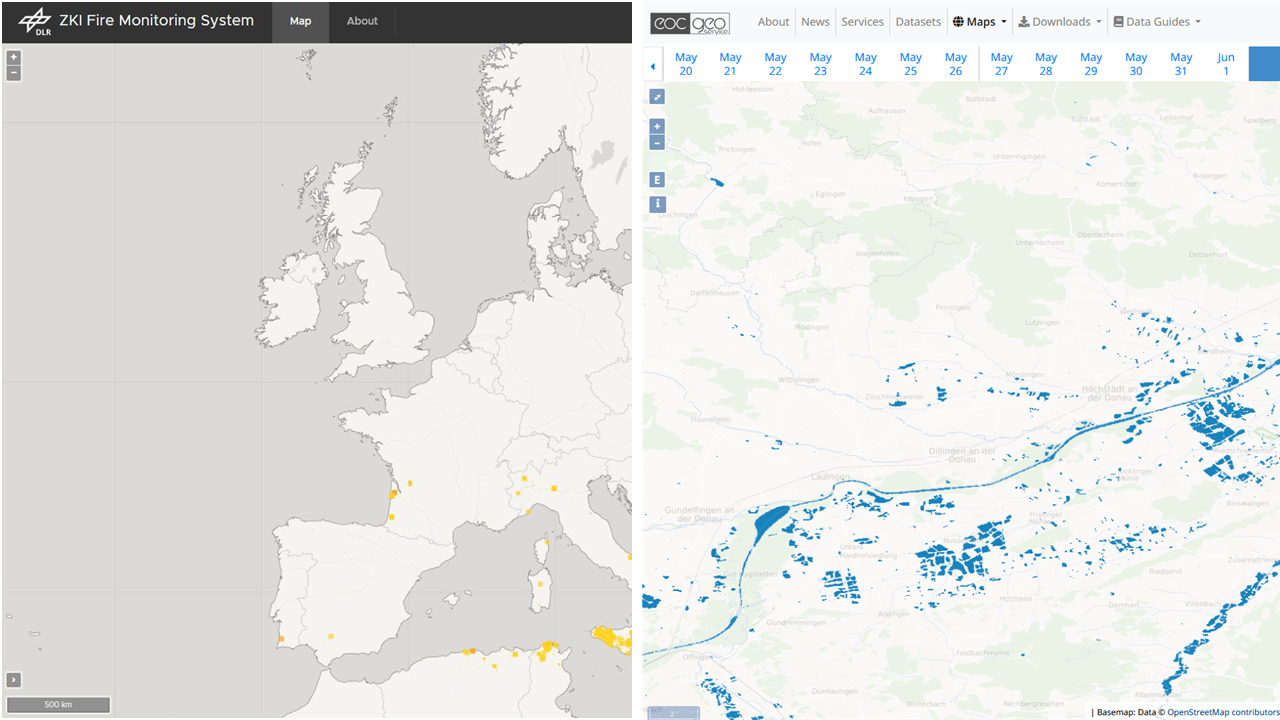Go to the Services page
This screenshot has height=720, width=1280.
point(862,22)
